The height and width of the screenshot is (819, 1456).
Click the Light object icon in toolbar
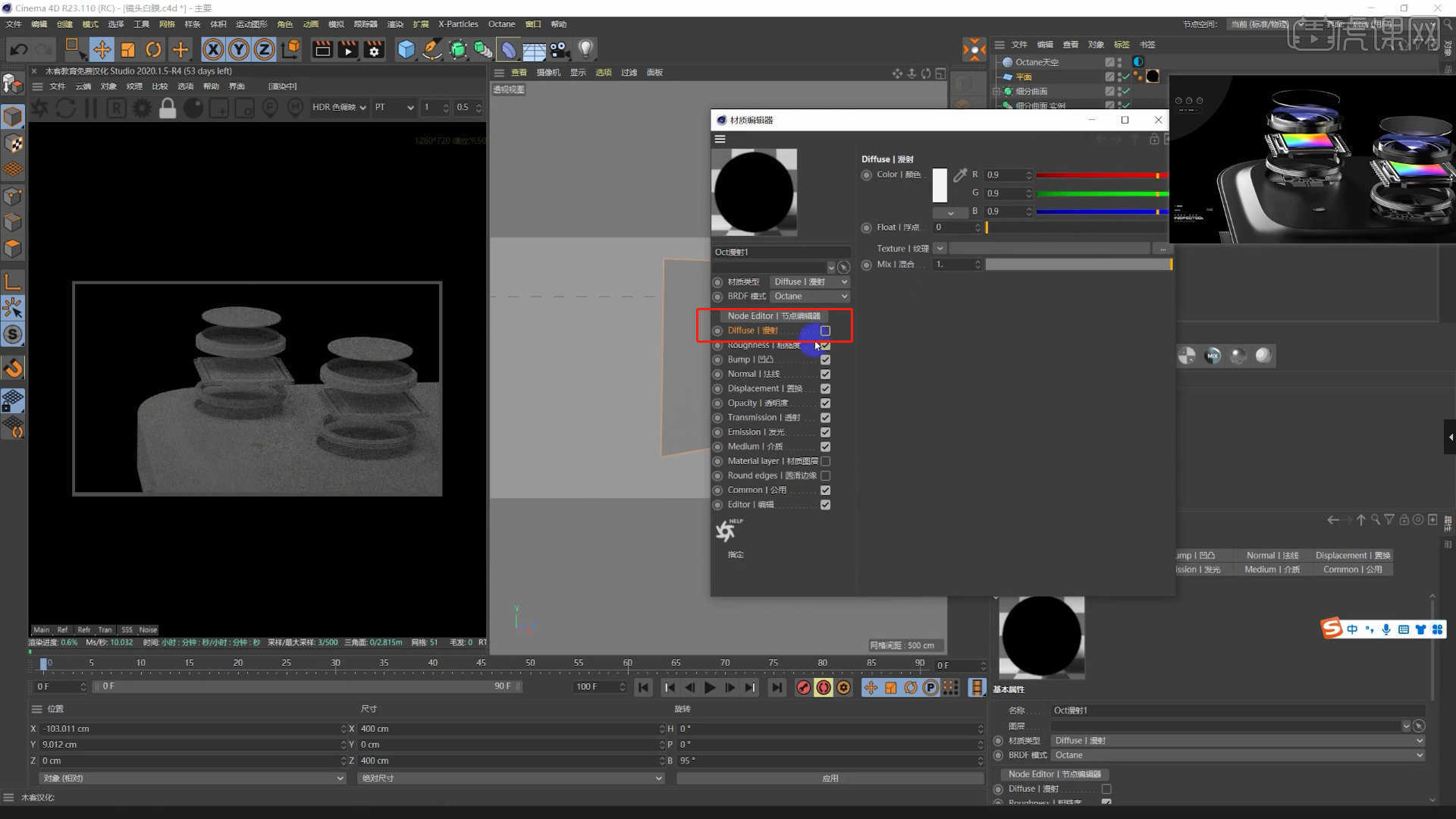pos(585,49)
